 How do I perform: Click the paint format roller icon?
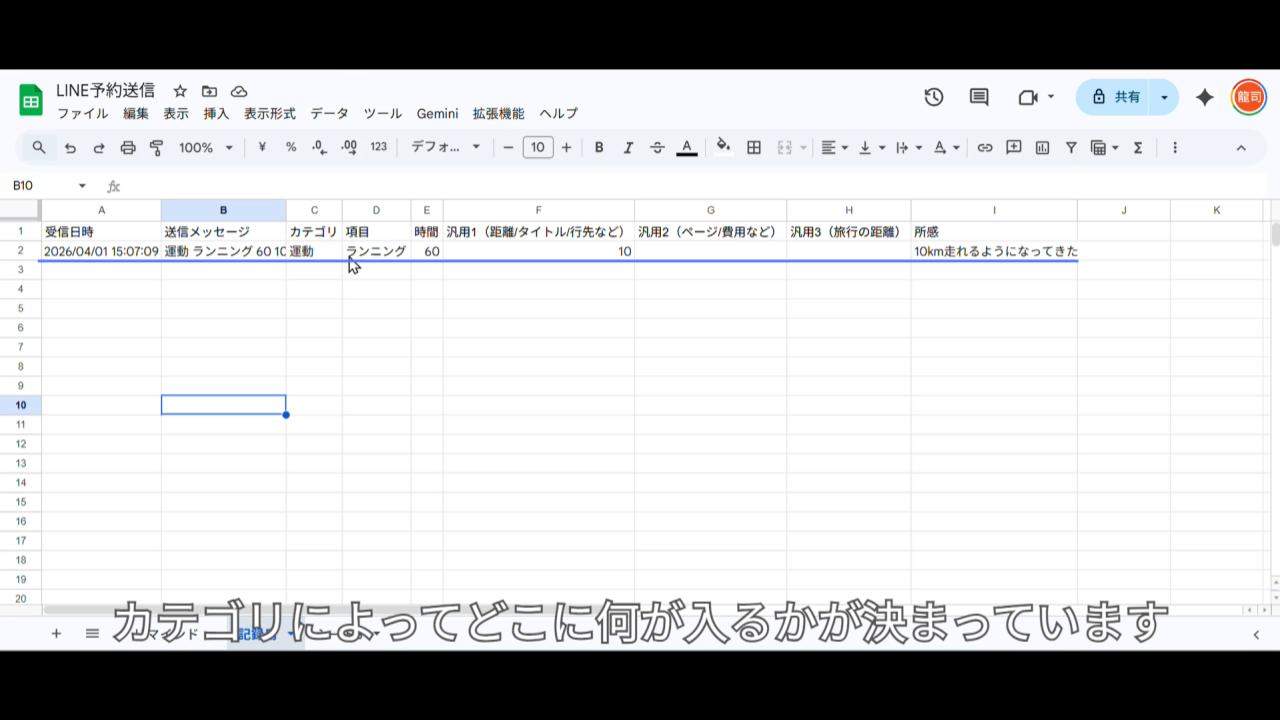tap(157, 148)
